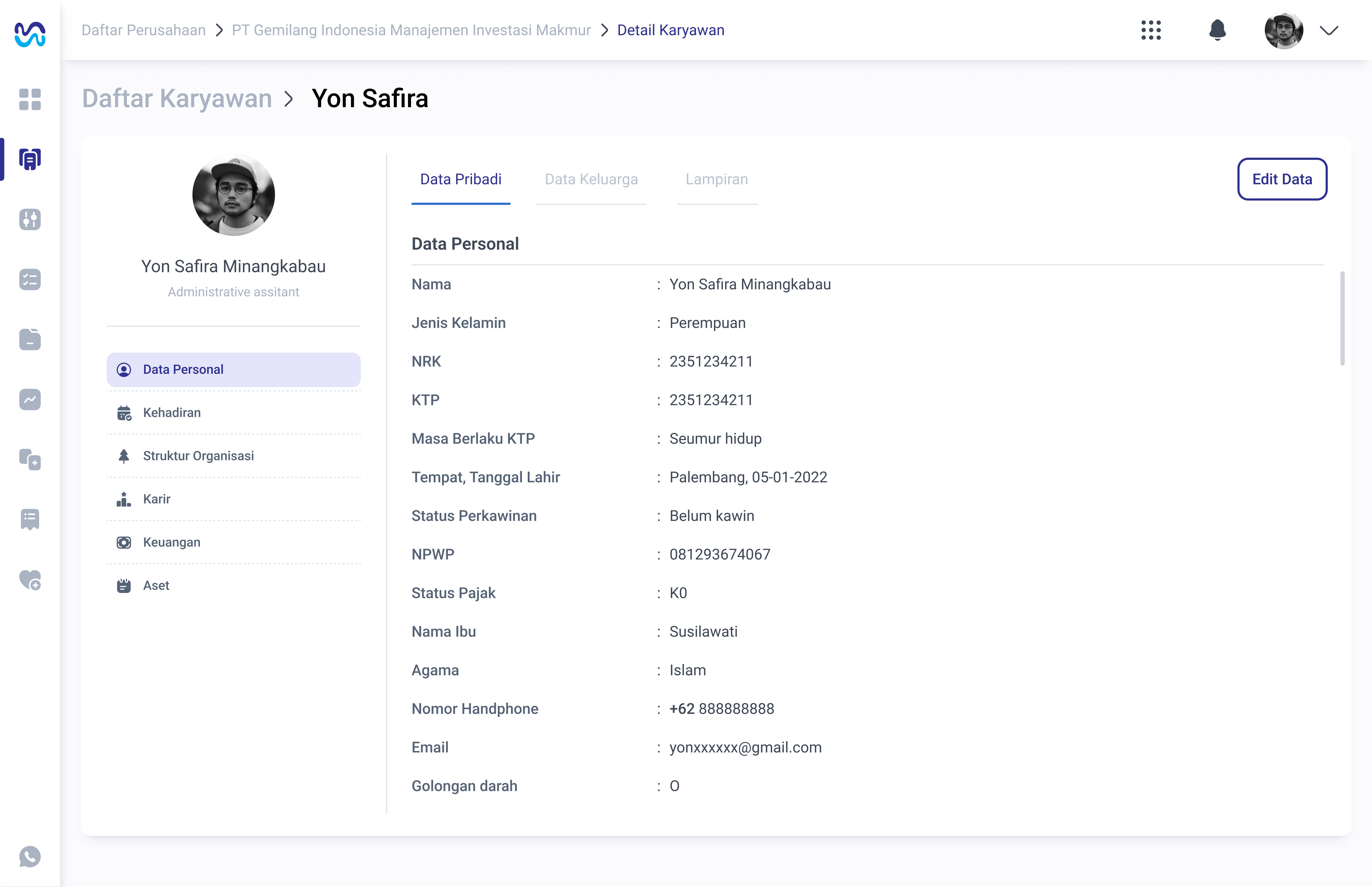Open the line chart sidebar icon
Screen dimensions: 1372x887
[x=30, y=399]
